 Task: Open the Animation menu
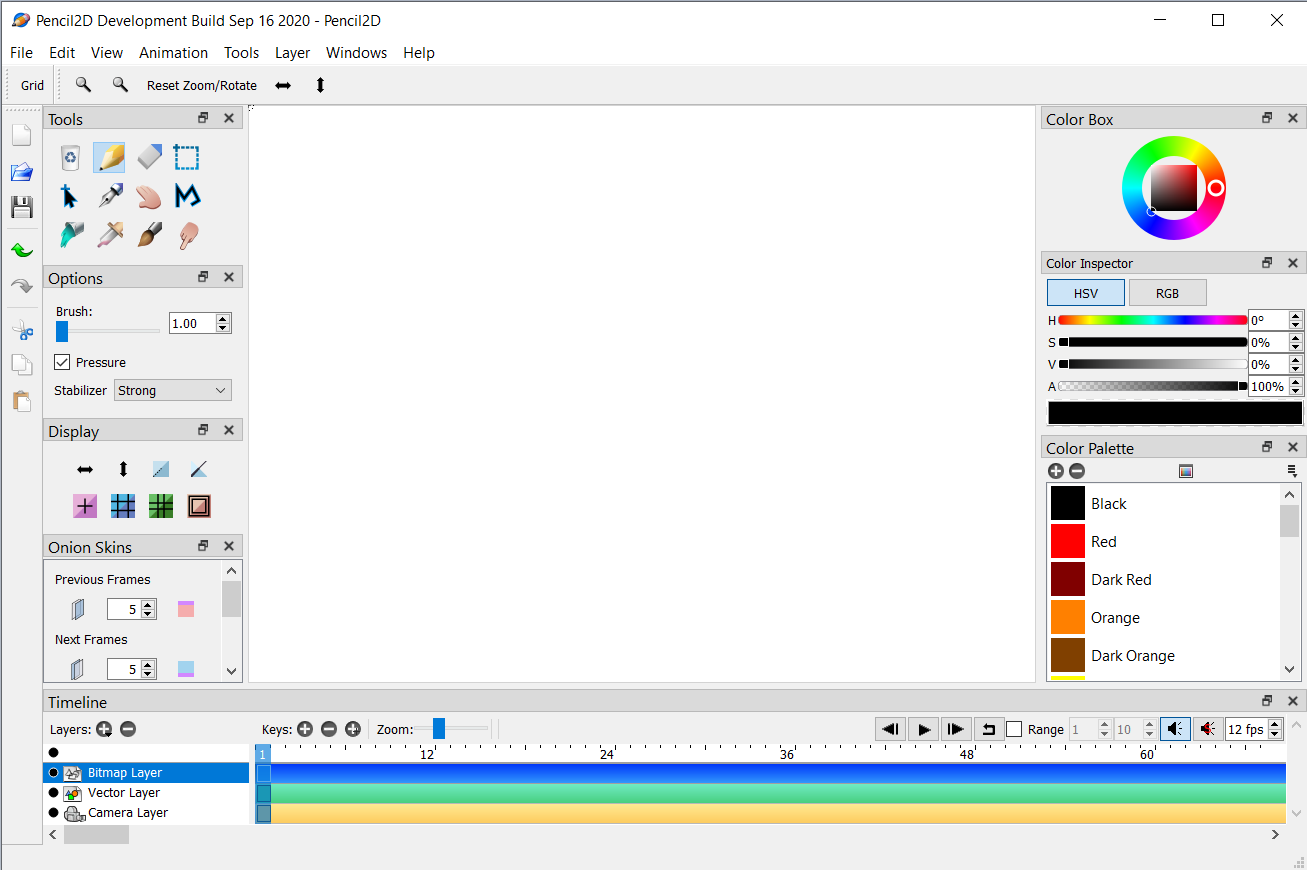(x=173, y=53)
